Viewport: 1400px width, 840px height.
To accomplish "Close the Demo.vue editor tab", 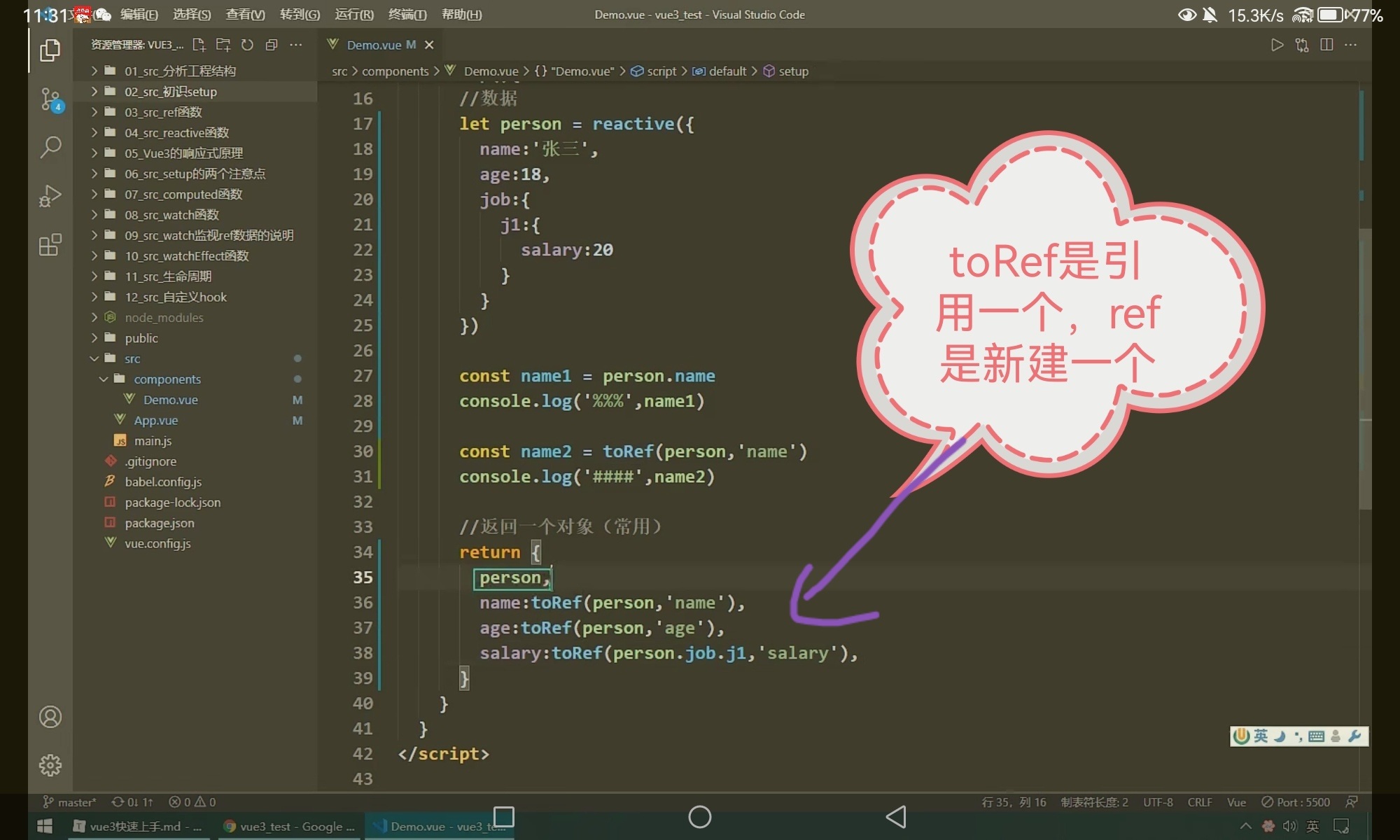I will click(x=429, y=45).
